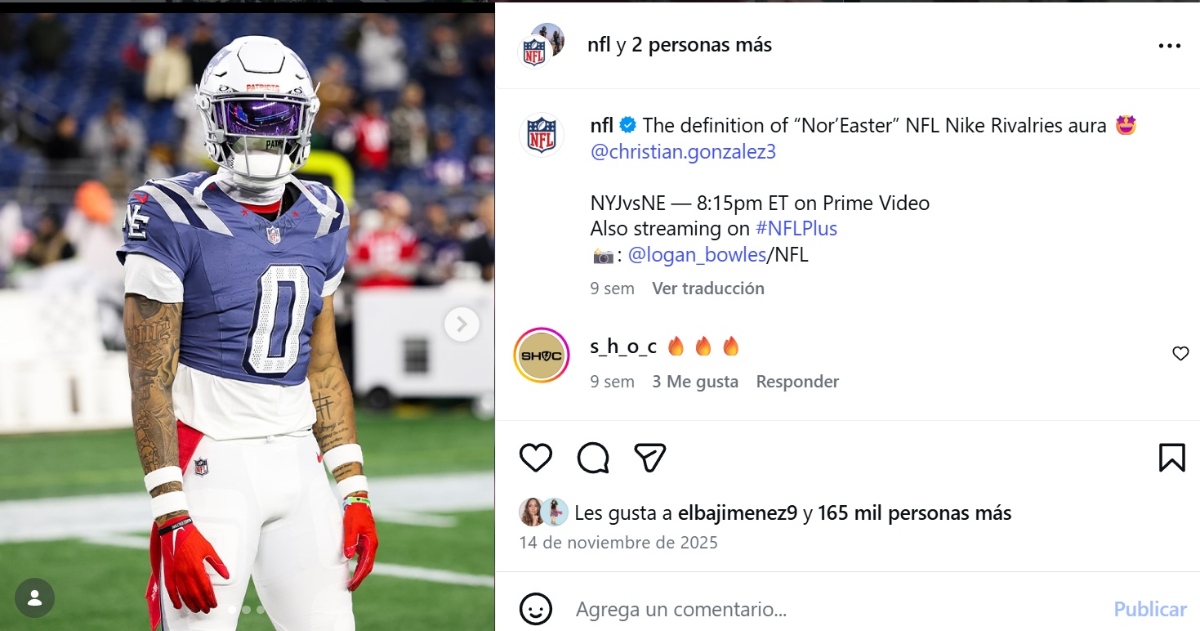Click Ver traducción under the caption
The width and height of the screenshot is (1200, 631).
coord(708,288)
